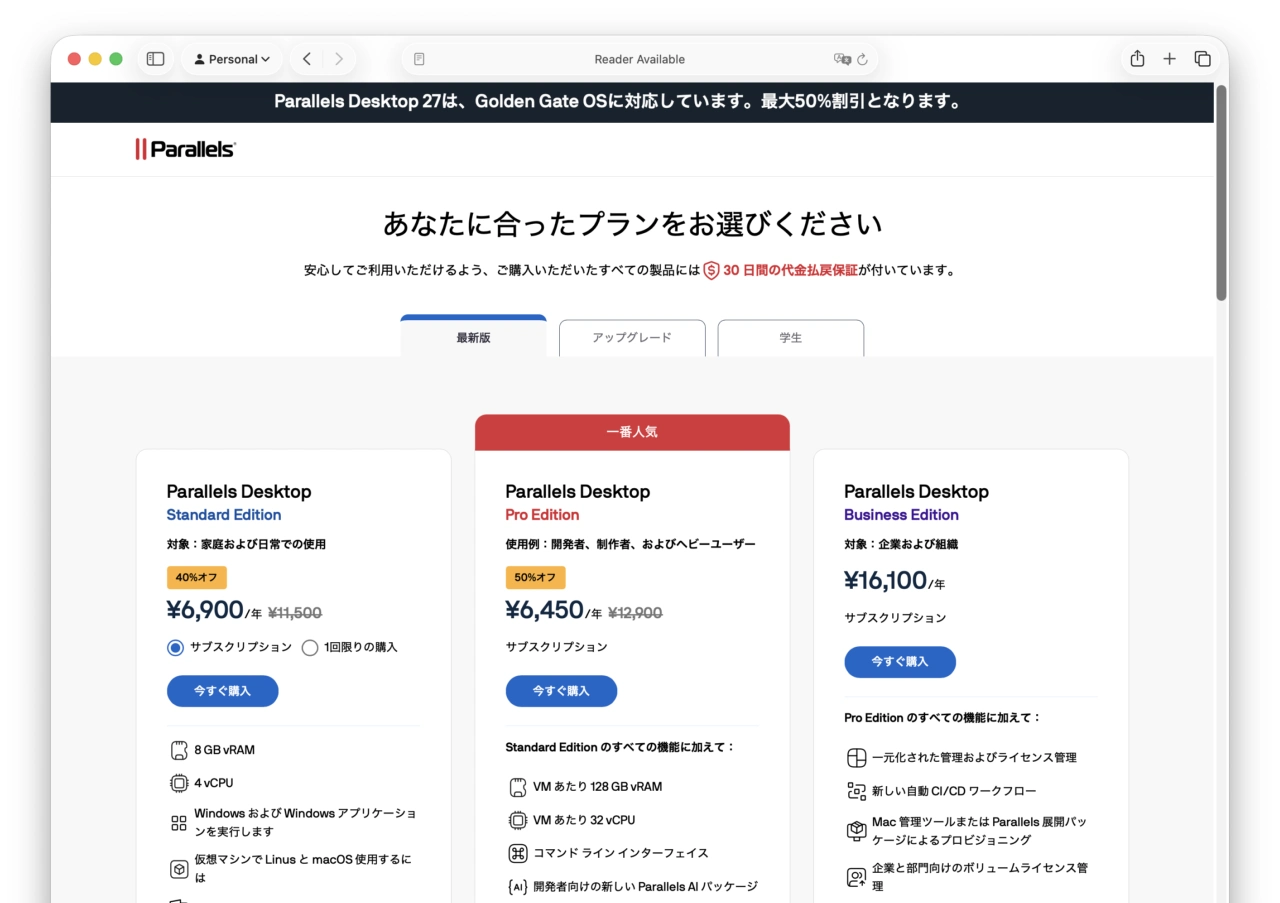Go back with the left chevron

[307, 59]
